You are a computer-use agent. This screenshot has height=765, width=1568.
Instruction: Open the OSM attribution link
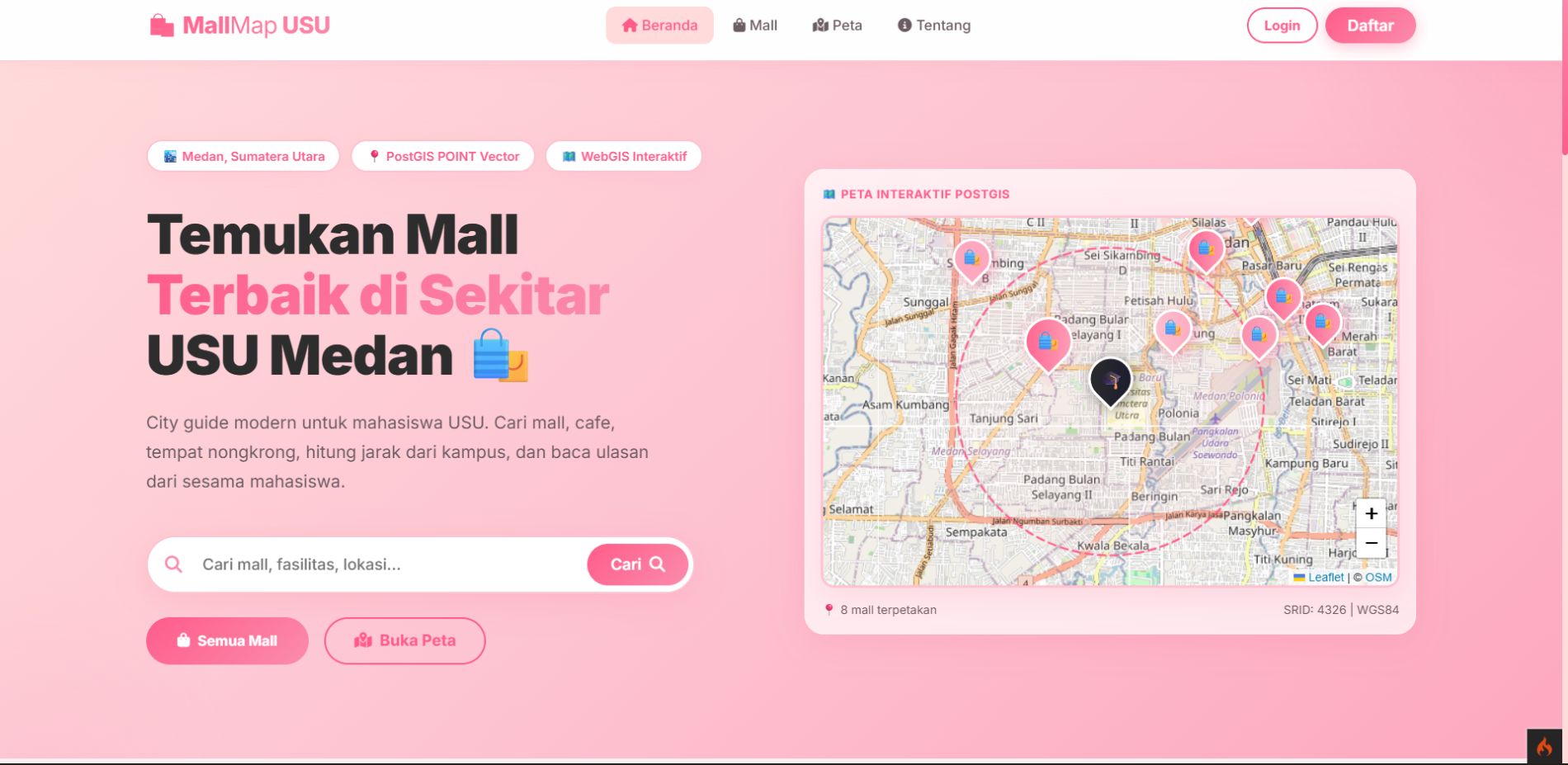[1378, 578]
